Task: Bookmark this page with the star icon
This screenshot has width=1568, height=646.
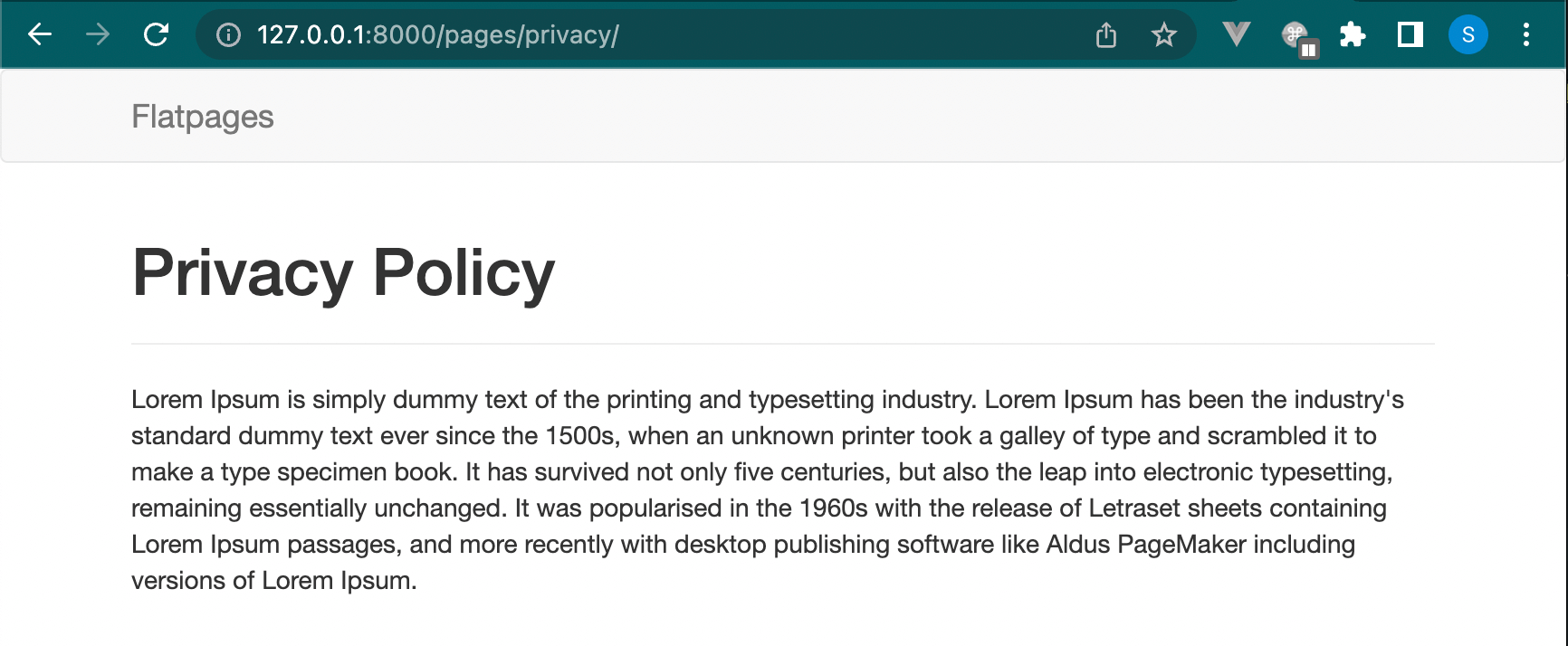Action: (1164, 35)
